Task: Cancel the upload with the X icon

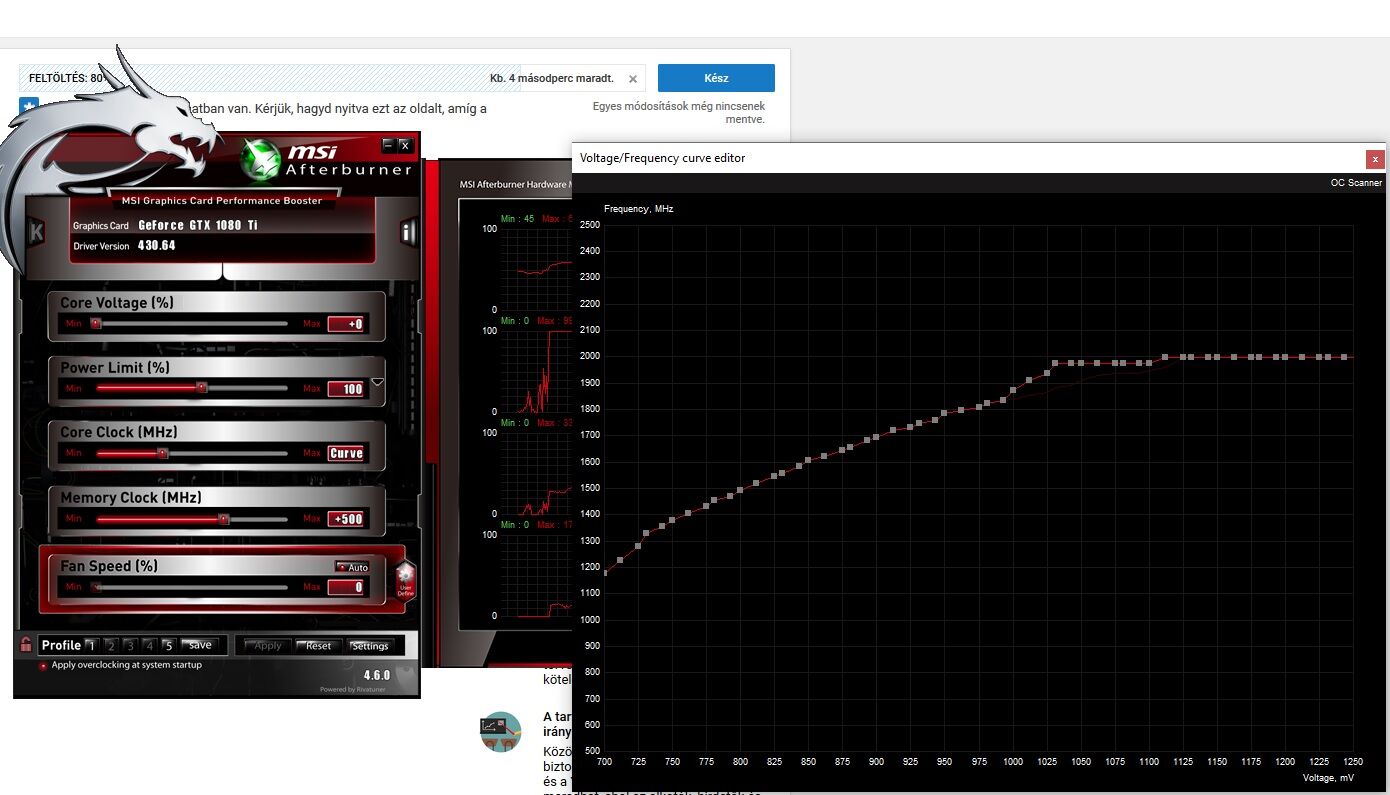Action: (x=633, y=79)
